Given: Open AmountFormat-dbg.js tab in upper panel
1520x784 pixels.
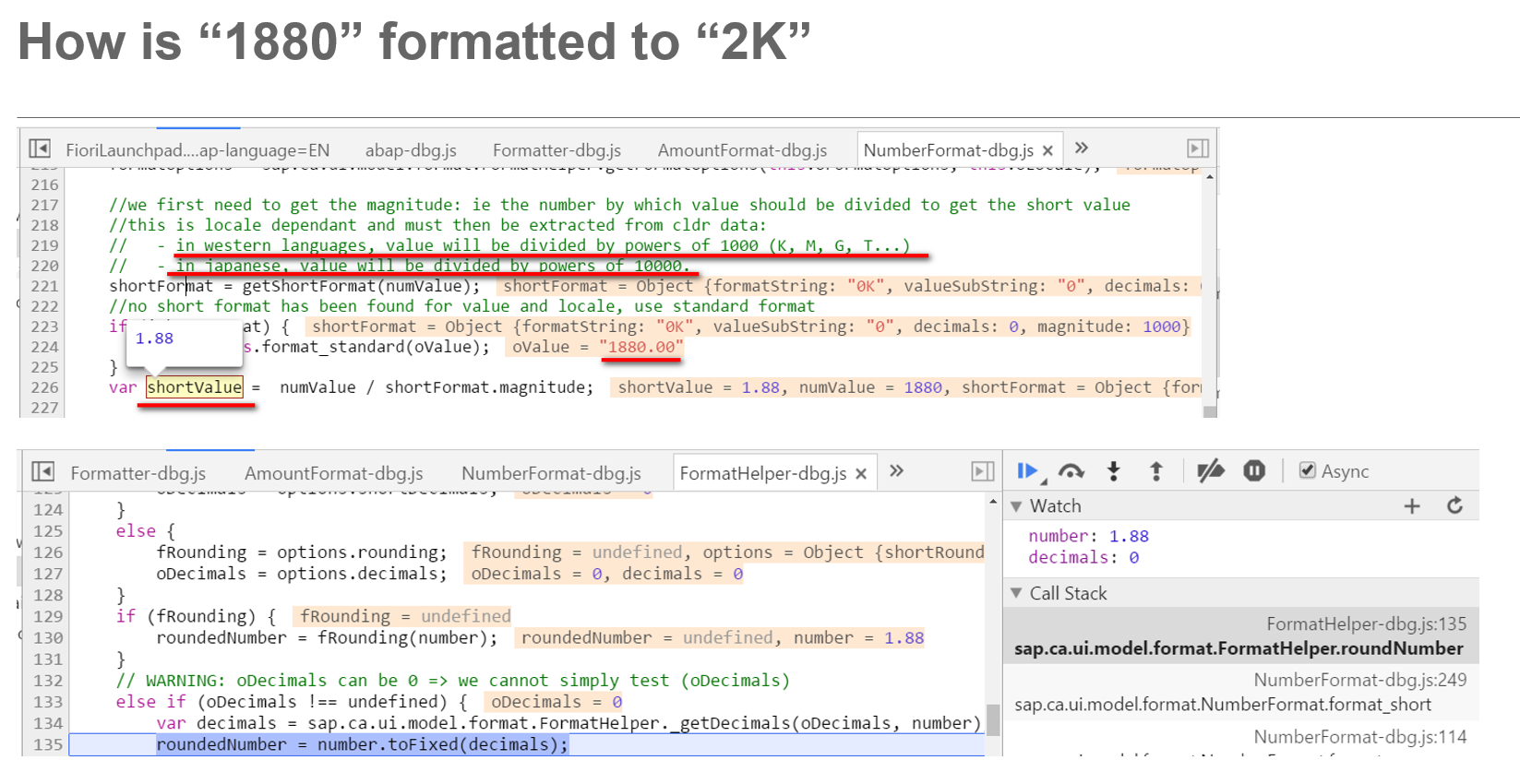Looking at the screenshot, I should [742, 150].
